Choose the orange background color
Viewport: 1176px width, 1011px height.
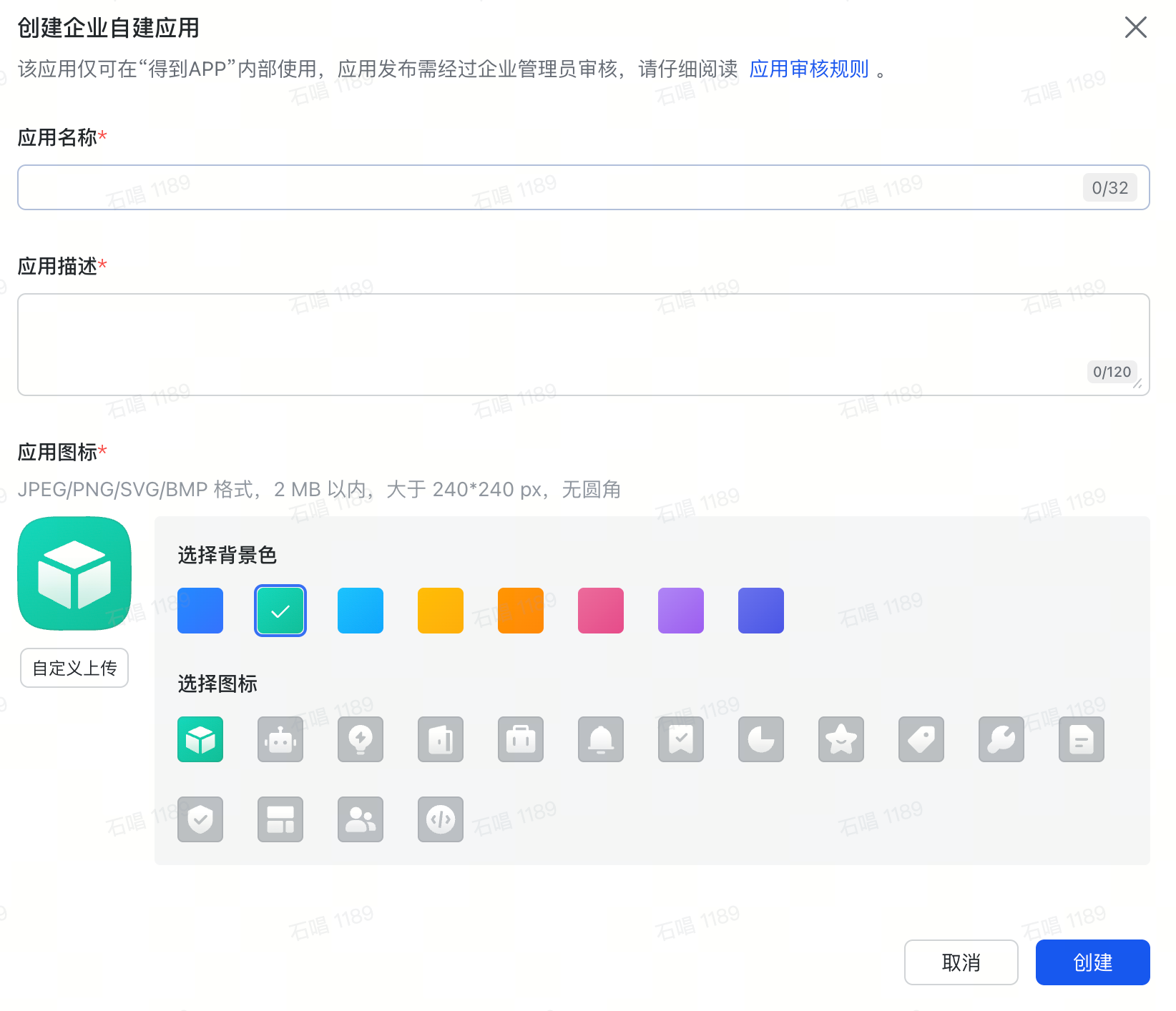(520, 610)
